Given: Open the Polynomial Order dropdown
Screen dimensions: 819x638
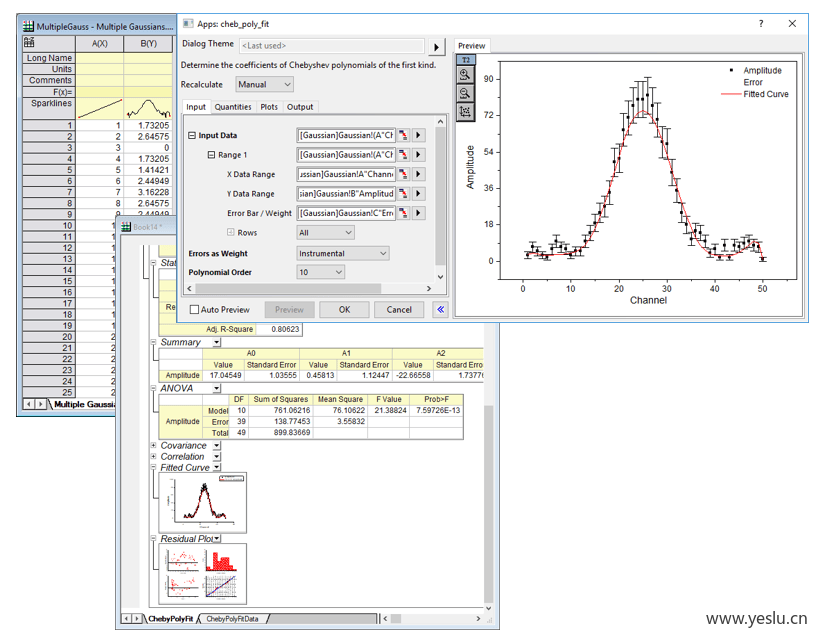Looking at the screenshot, I should (321, 272).
